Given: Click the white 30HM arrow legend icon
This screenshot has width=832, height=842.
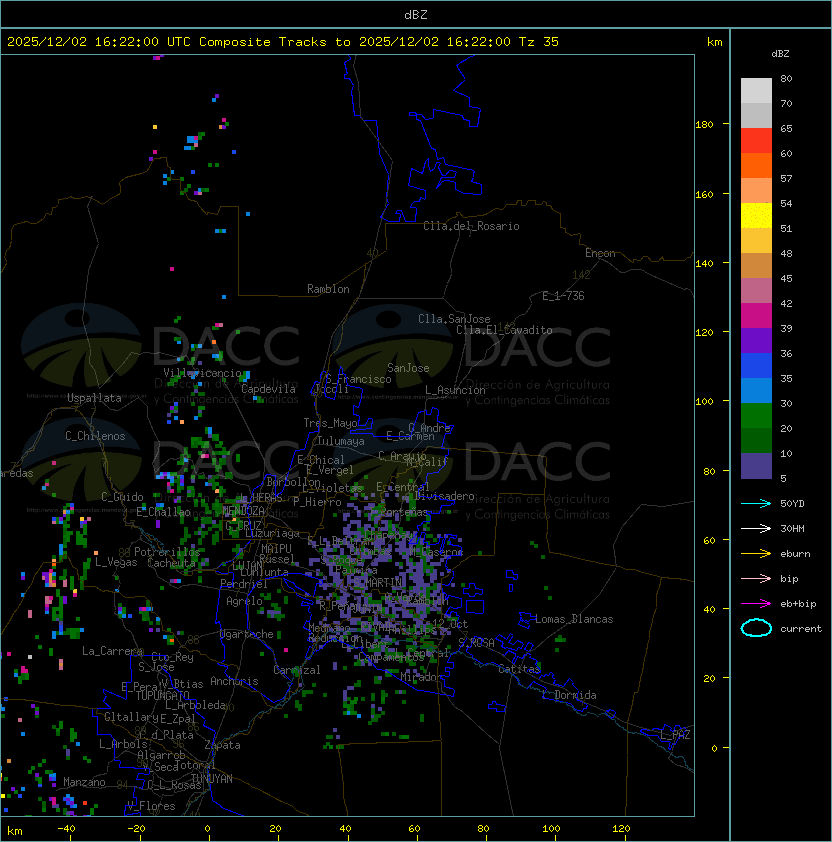Looking at the screenshot, I should point(756,529).
